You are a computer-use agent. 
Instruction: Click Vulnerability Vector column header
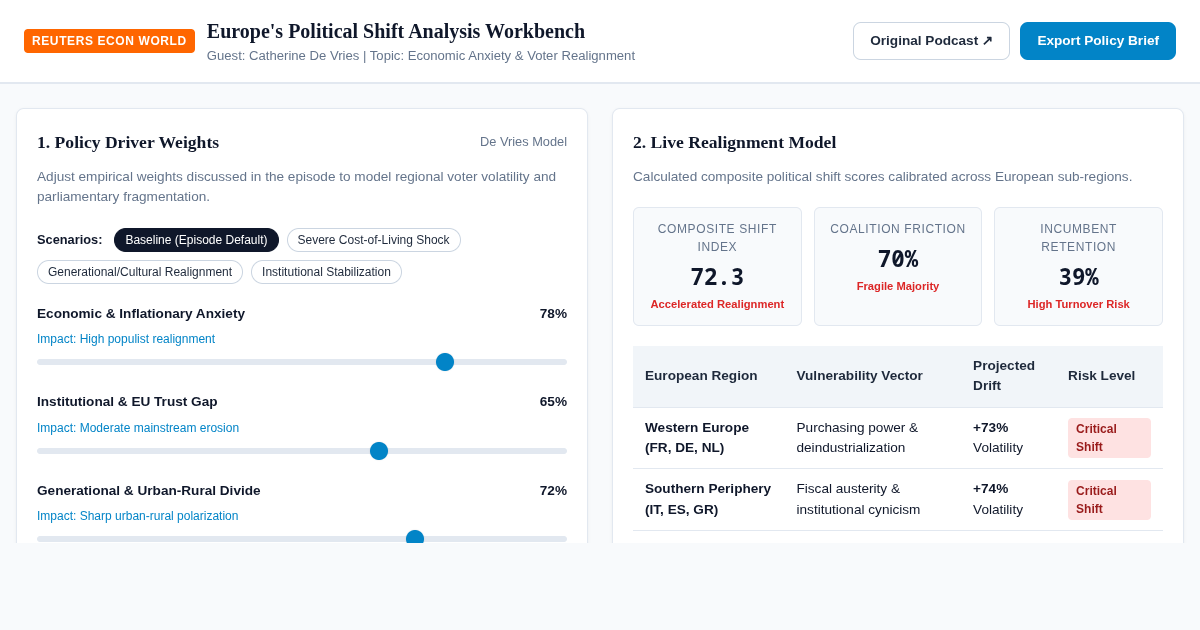[860, 376]
